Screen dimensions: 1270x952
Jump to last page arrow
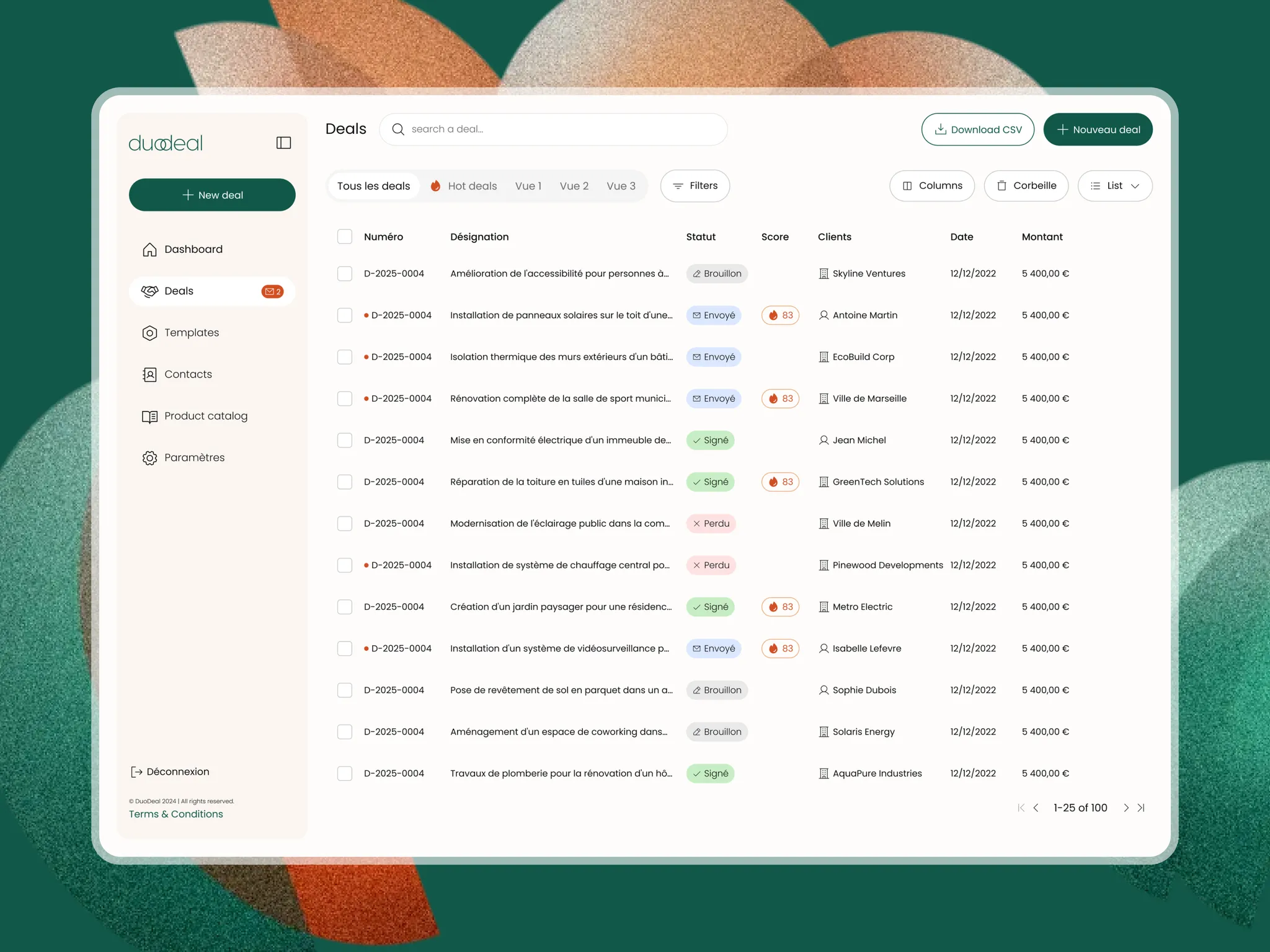point(1141,808)
